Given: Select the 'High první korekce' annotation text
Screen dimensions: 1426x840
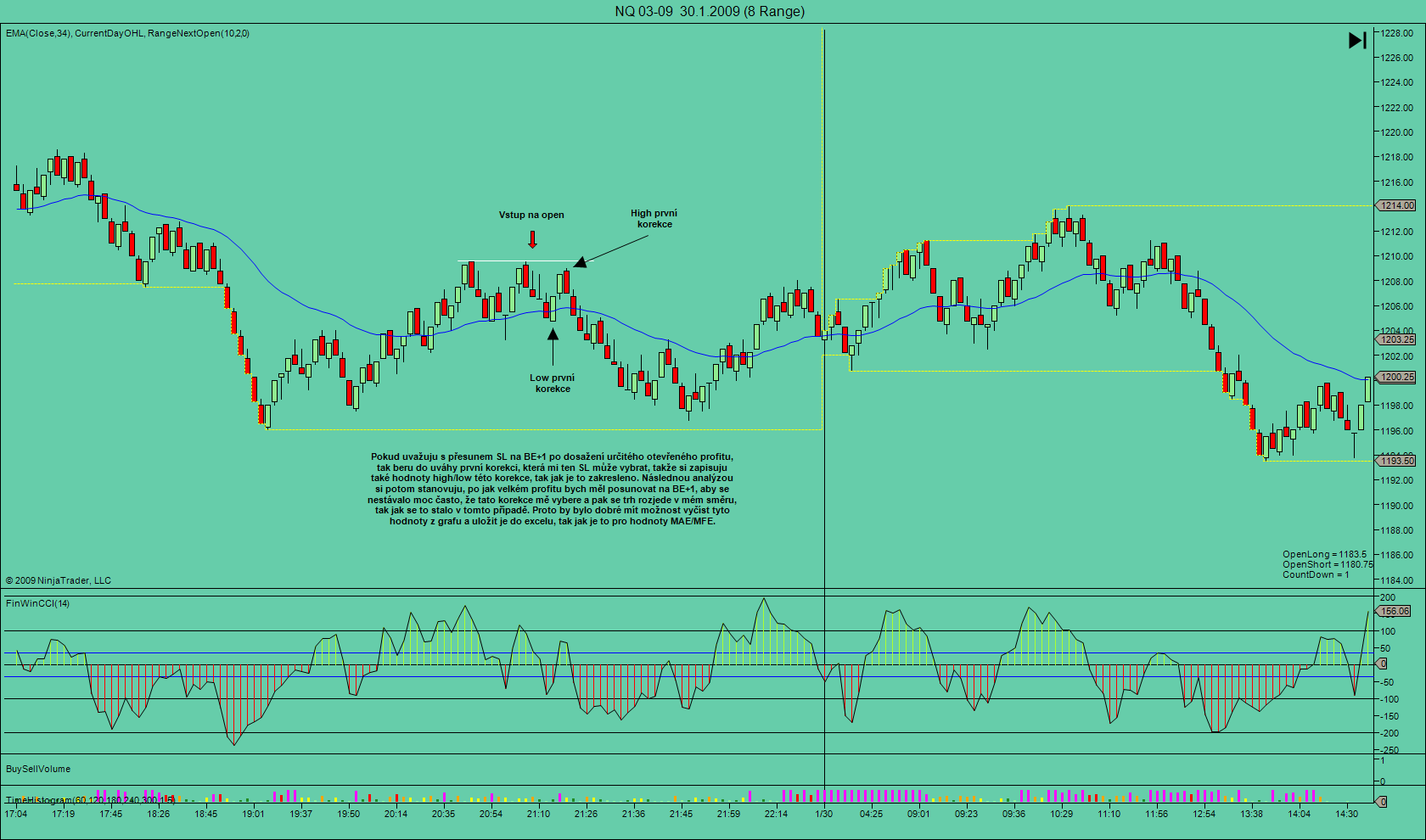Looking at the screenshot, I should click(654, 219).
